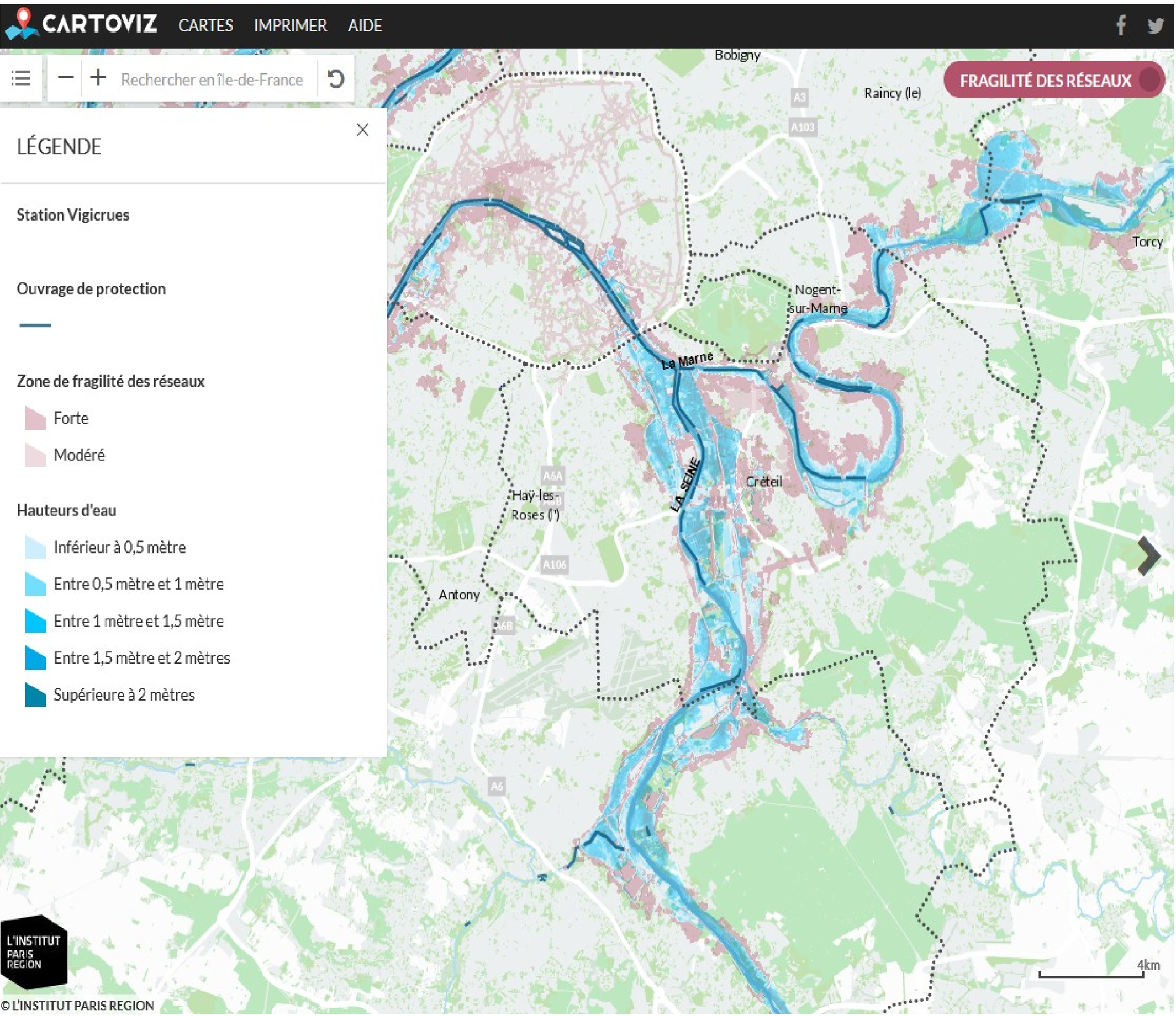Screen dimensions: 1176x1016
Task: Click the L'Institut Paris Region copyright link
Action: (77, 1006)
